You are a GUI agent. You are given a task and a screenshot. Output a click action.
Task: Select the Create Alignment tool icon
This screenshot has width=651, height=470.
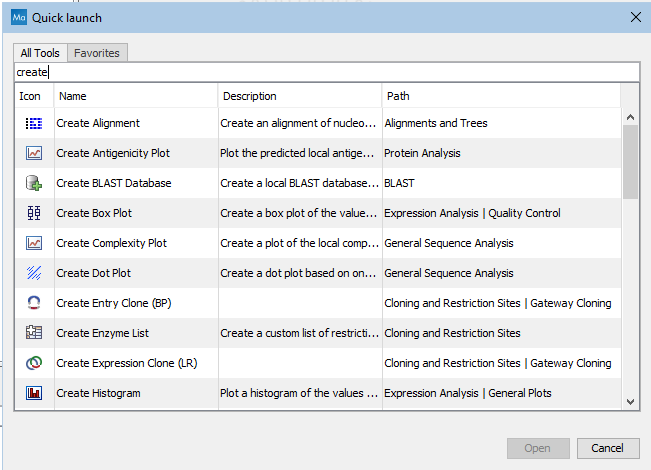point(34,123)
